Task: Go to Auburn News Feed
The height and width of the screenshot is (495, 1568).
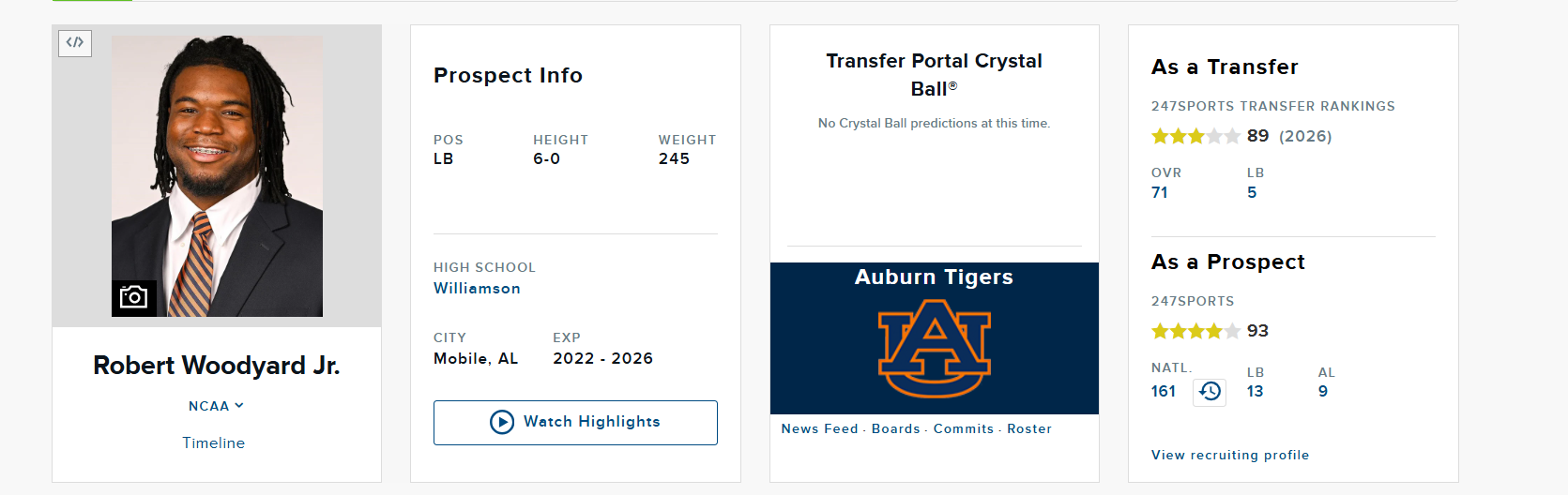Action: 819,428
